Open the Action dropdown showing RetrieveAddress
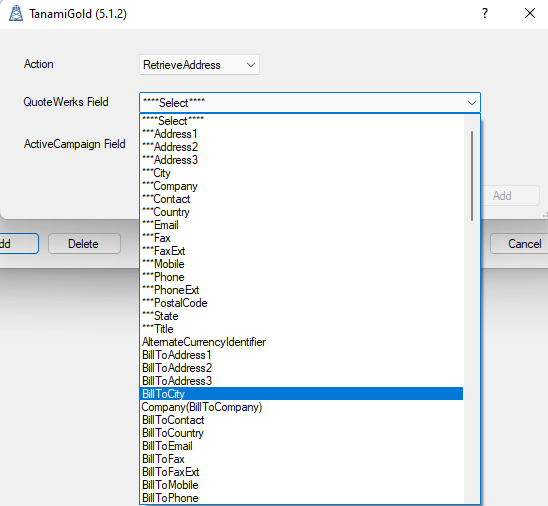The height and width of the screenshot is (506, 548). click(x=199, y=65)
